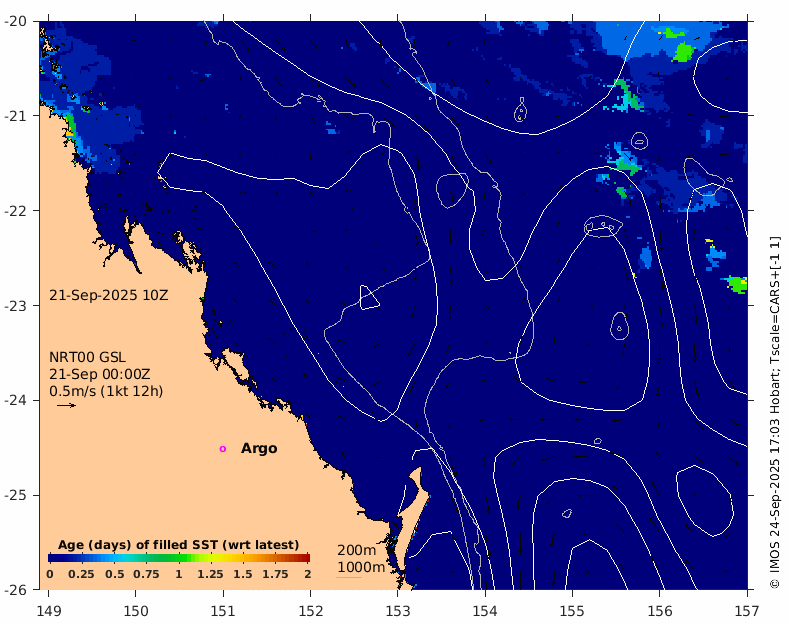Click the '0.5' color bar tick label
Viewport: 789px width, 624px height.
click(x=115, y=574)
